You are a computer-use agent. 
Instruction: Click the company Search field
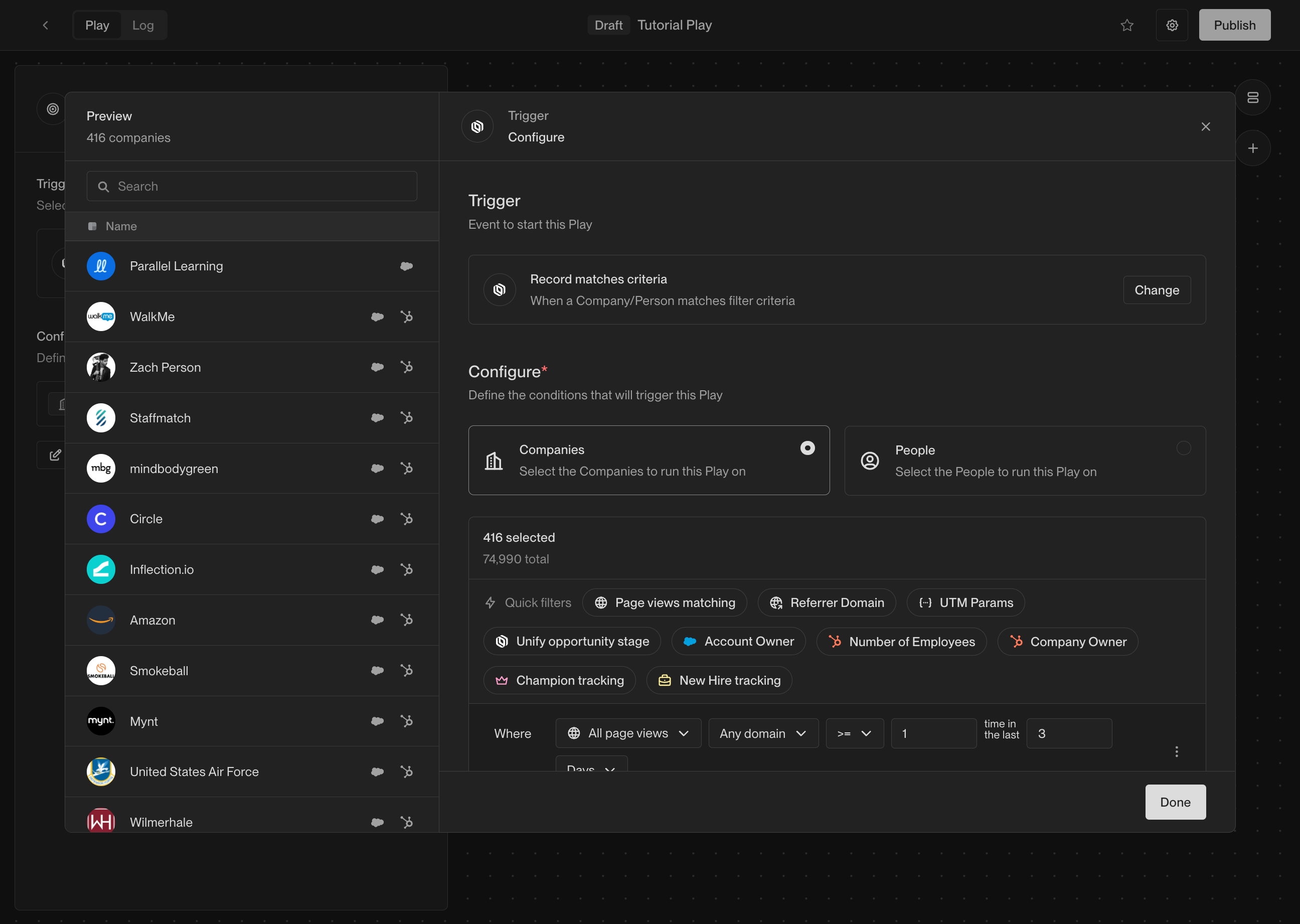(x=251, y=187)
